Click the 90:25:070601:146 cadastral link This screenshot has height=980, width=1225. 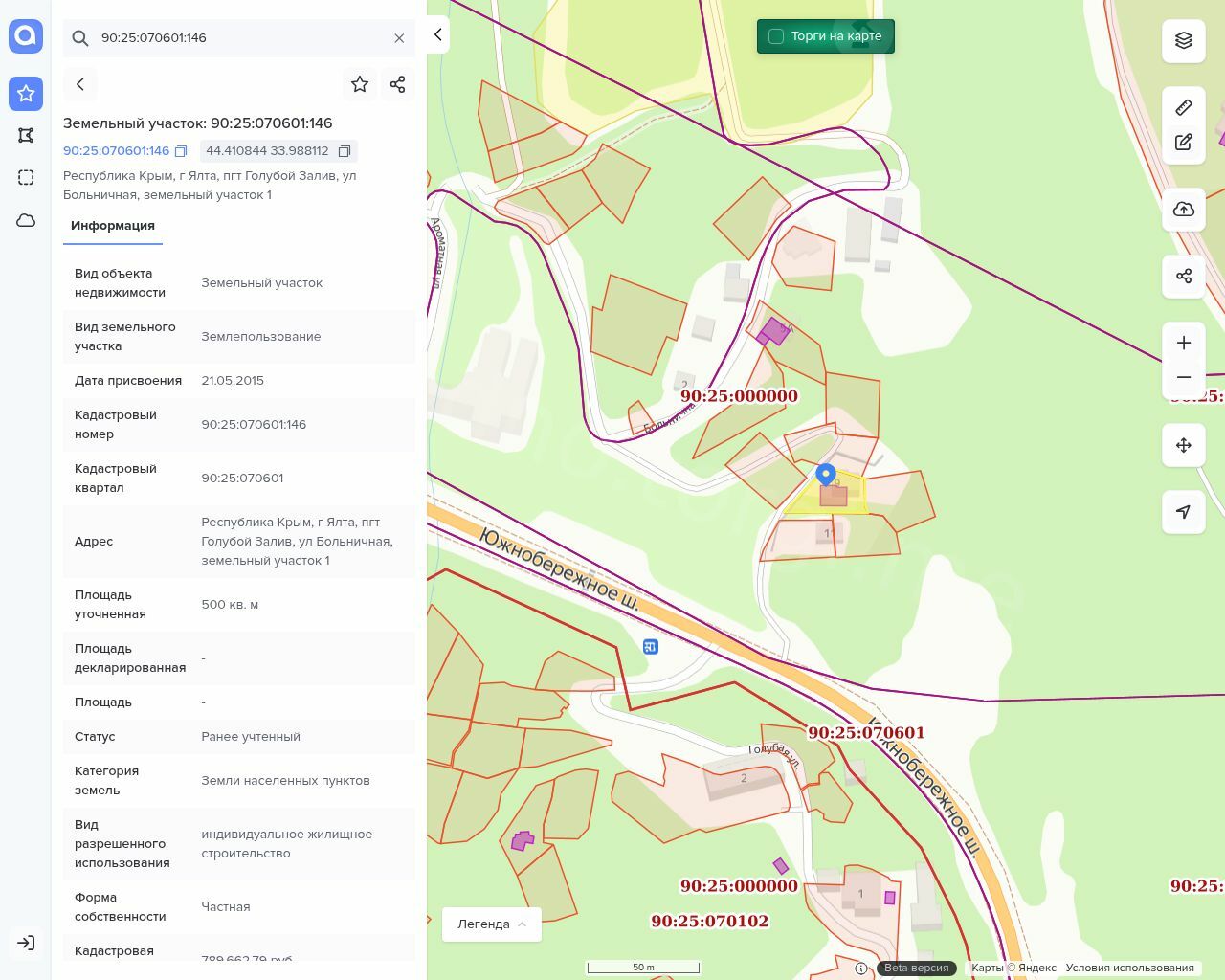point(116,151)
